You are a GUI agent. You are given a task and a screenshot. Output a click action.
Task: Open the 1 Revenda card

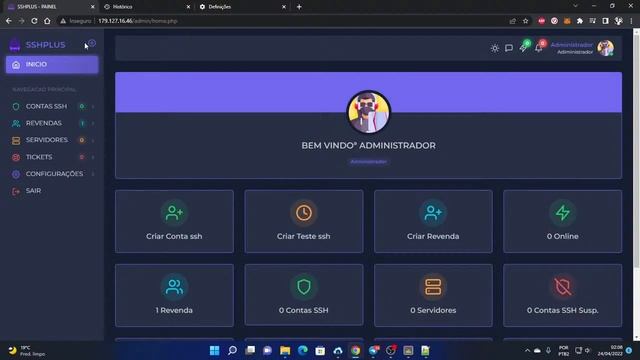tap(174, 296)
